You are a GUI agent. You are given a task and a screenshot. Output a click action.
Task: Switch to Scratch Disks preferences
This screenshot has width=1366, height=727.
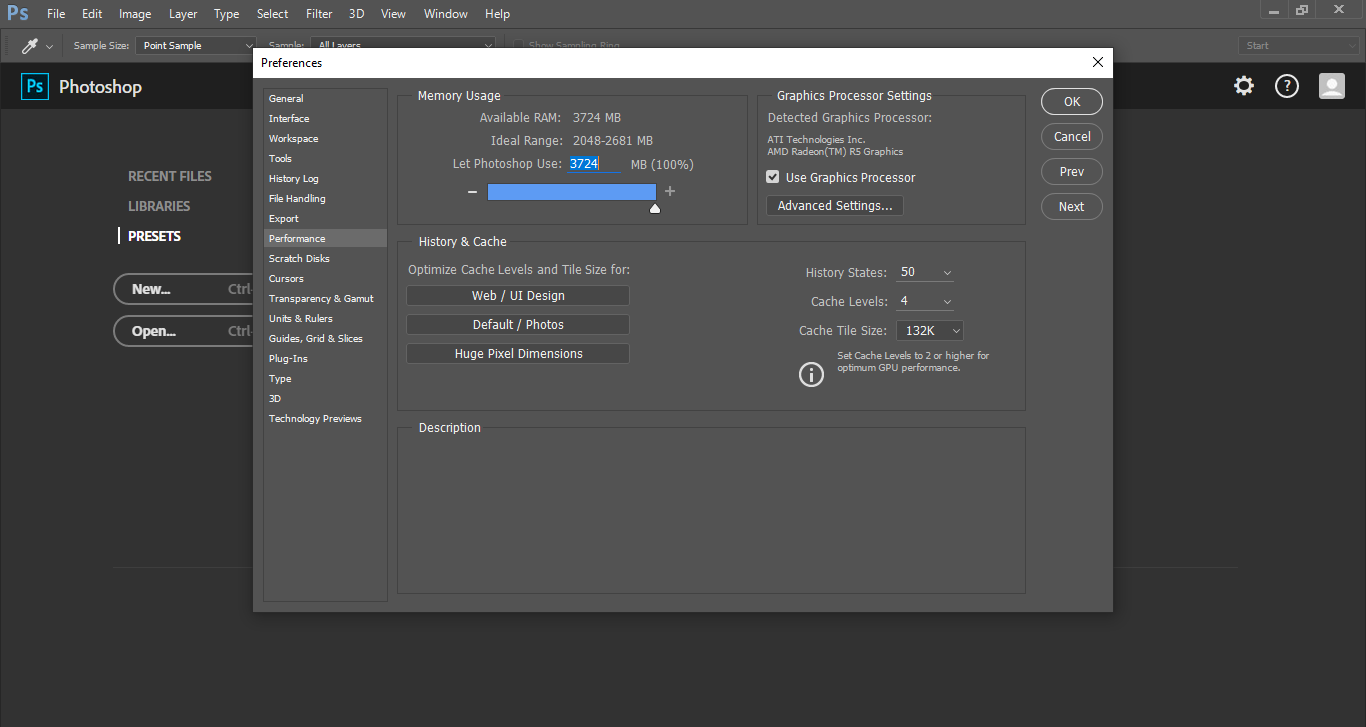[x=325, y=259]
